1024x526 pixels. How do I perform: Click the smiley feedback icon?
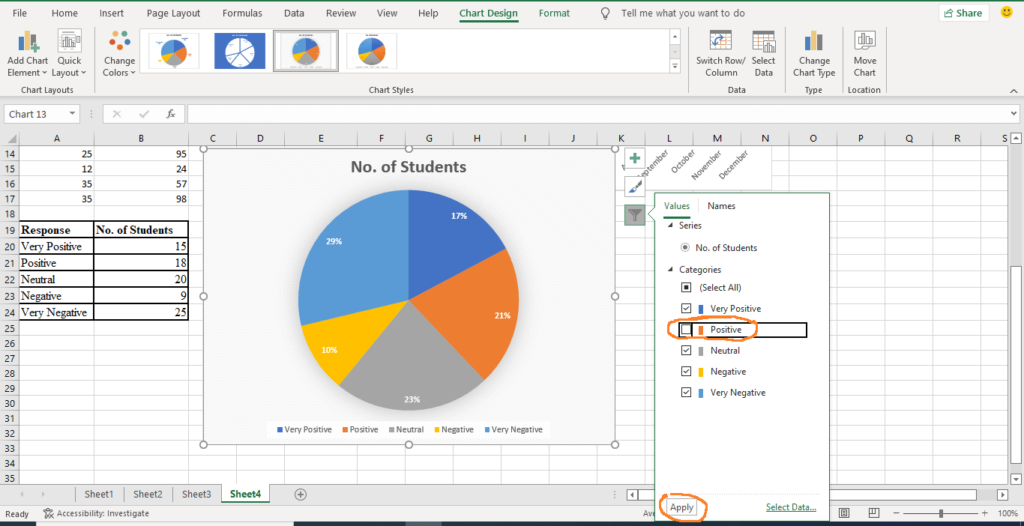[x=1006, y=12]
